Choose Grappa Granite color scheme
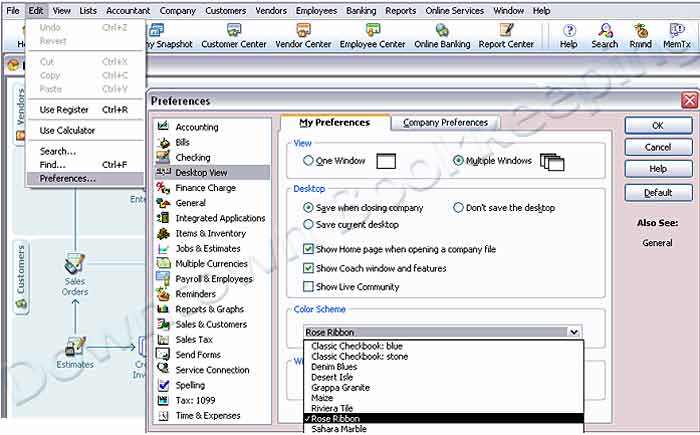700x435 pixels. (x=443, y=388)
